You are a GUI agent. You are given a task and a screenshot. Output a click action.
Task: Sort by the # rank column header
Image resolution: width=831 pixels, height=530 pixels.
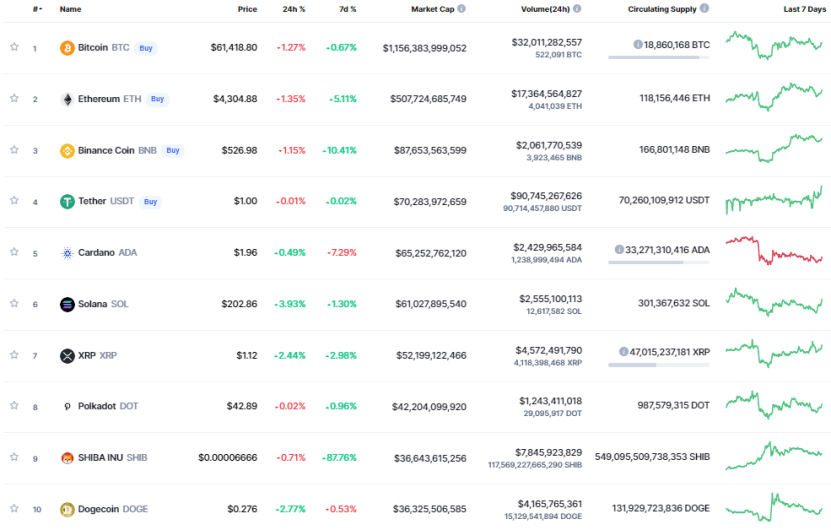point(37,9)
